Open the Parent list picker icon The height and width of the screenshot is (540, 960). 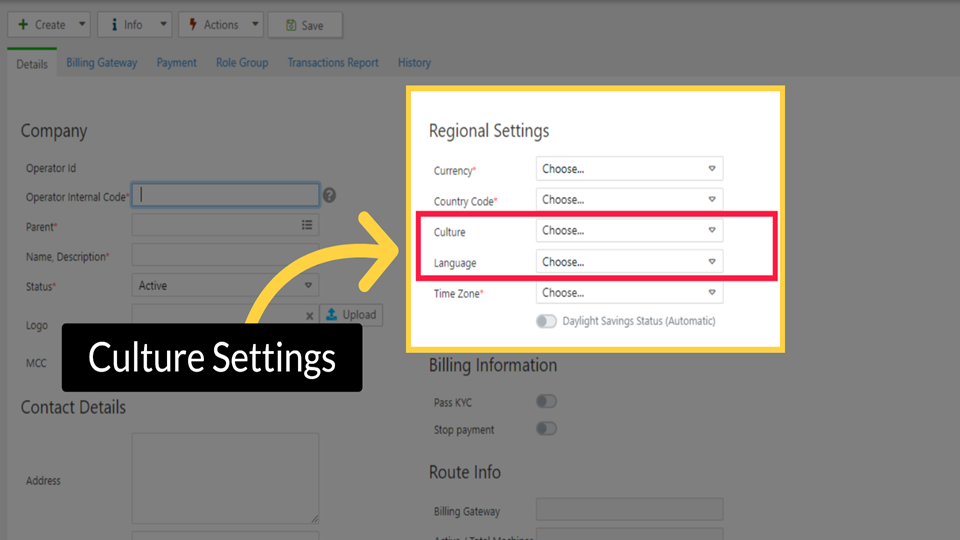[x=307, y=226]
